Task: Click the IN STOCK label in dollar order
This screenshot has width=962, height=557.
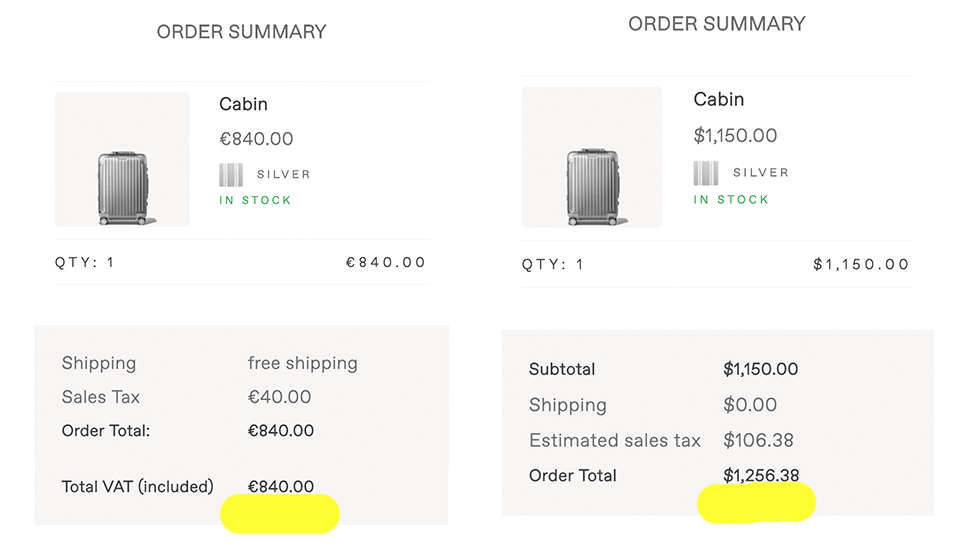Action: (731, 199)
